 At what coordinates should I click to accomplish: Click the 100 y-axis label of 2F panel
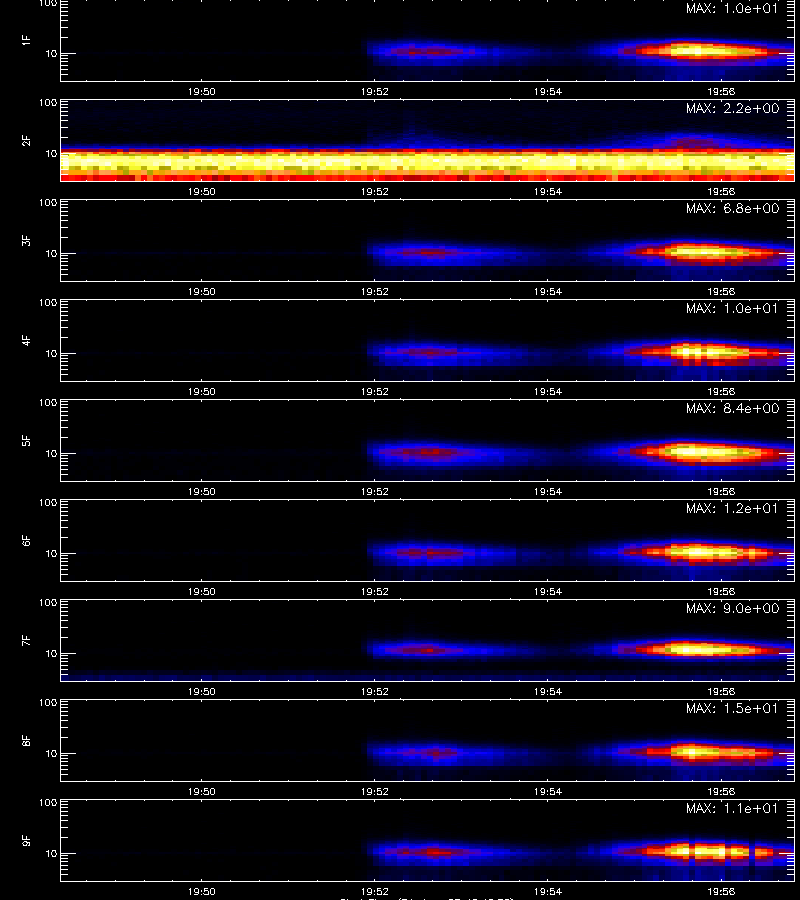[x=48, y=103]
